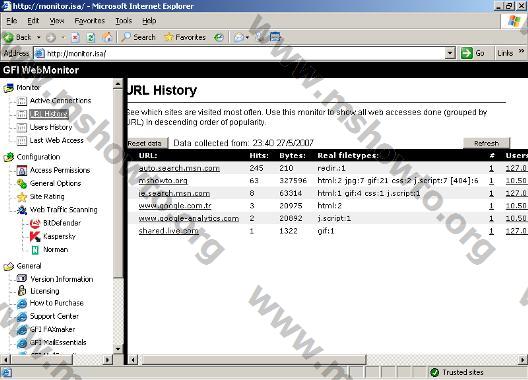Viewport: 528px width, 380px height.
Task: Open the ie.search.msn.com link
Action: click(x=174, y=193)
